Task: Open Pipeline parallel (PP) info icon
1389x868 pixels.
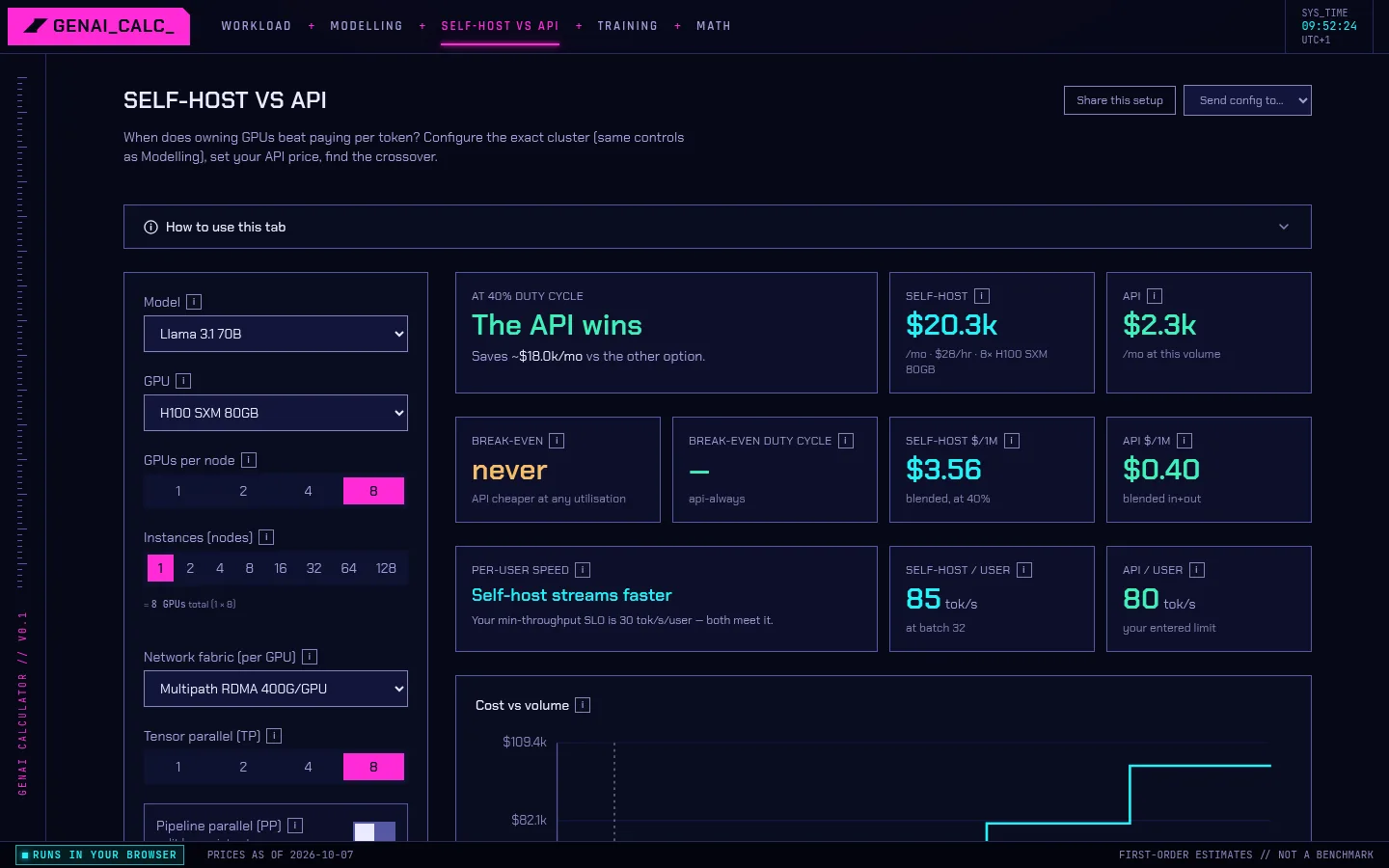Action: point(295,826)
